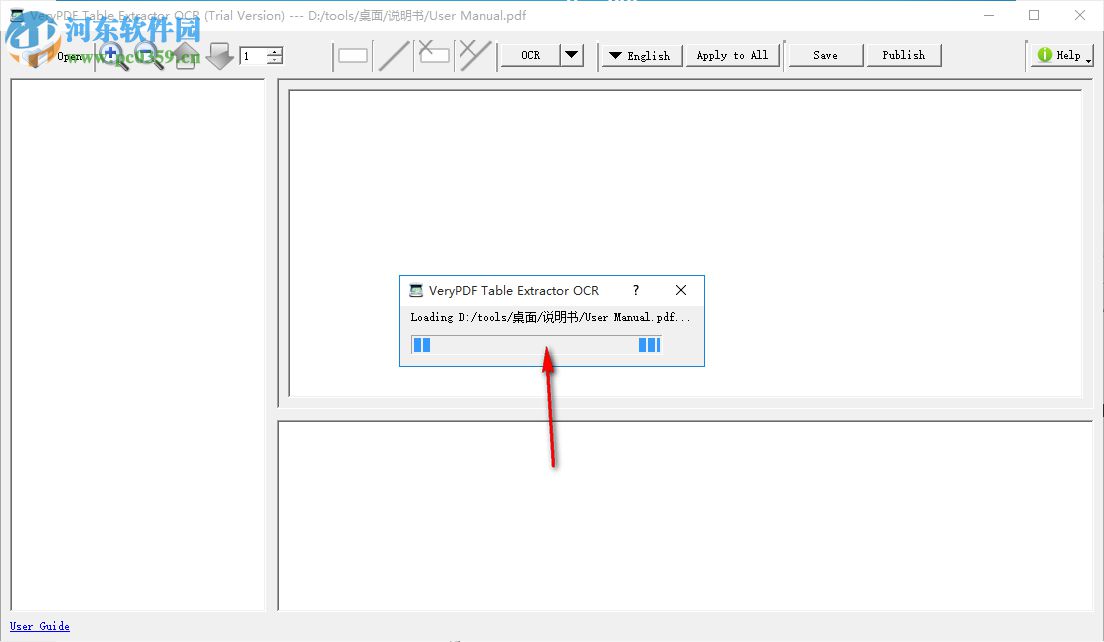Click the loading progress bar

pyautogui.click(x=535, y=344)
